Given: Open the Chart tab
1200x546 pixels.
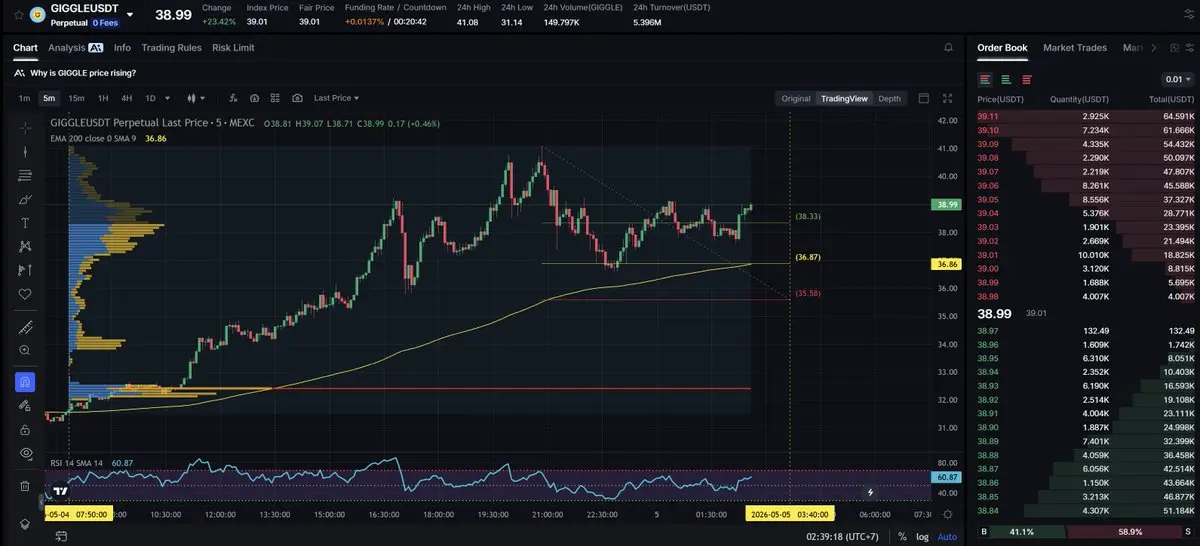Looking at the screenshot, I should tap(25, 47).
